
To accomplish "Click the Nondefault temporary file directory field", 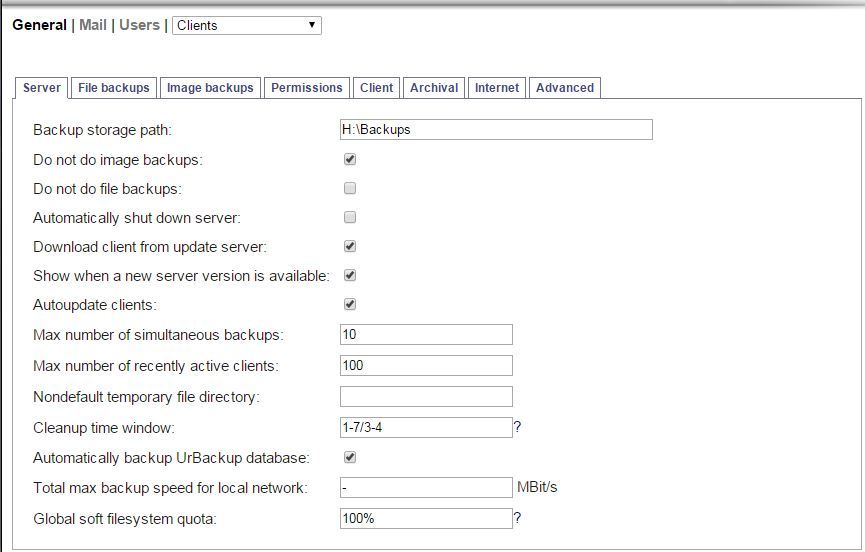I will pyautogui.click(x=426, y=396).
